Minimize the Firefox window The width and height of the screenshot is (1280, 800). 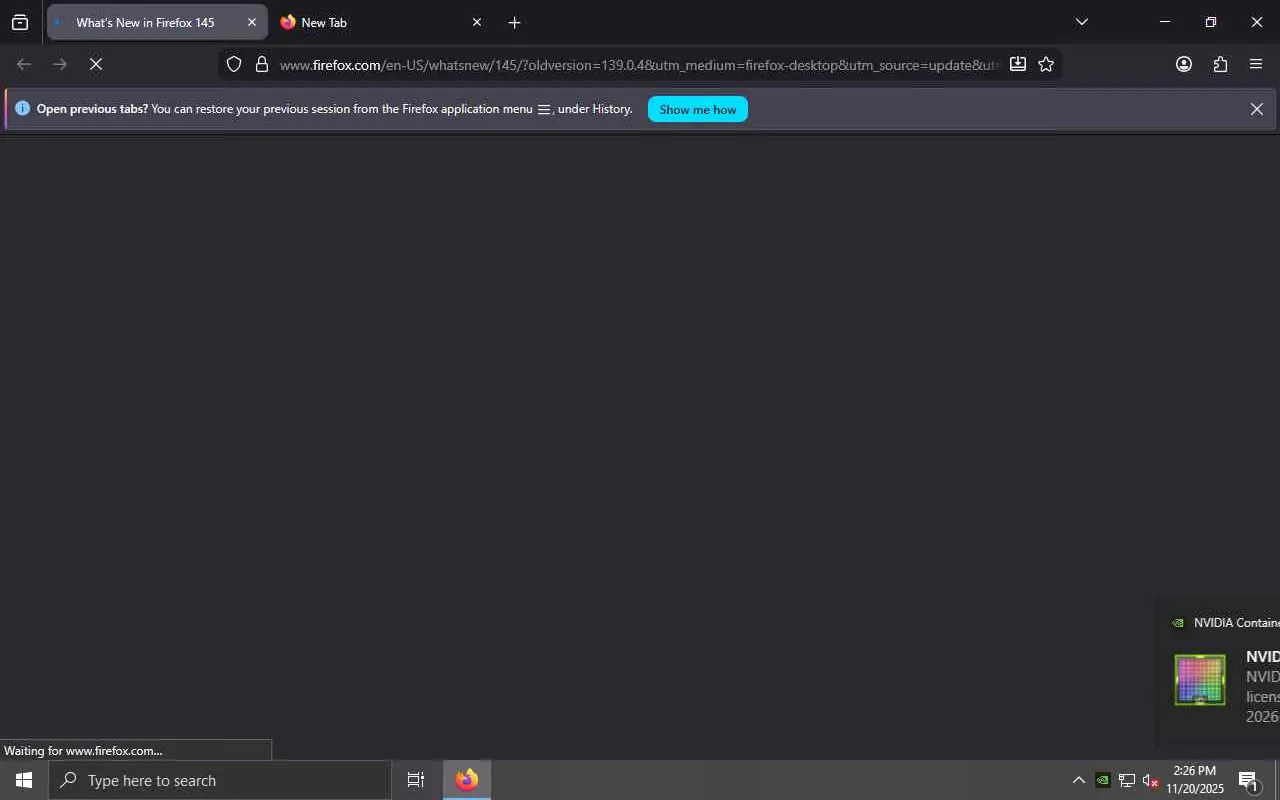1165,22
